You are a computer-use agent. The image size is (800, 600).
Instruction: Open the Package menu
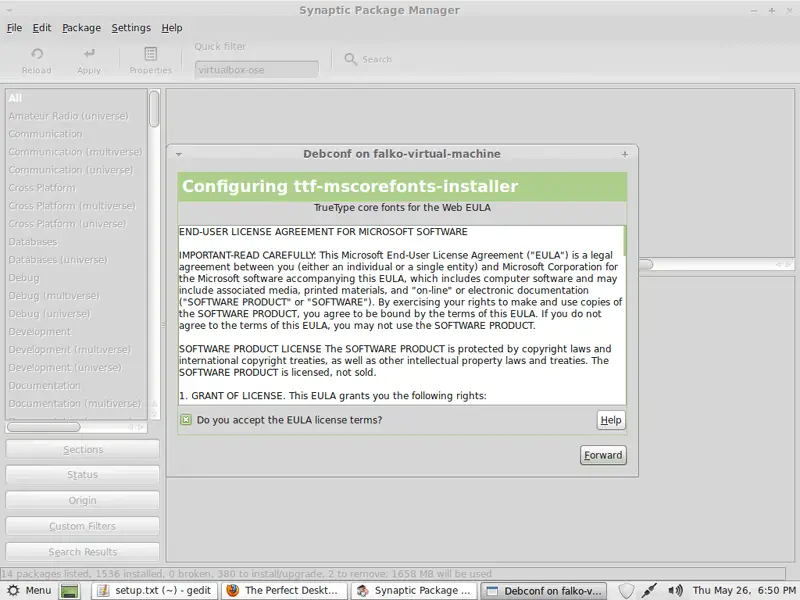(82, 28)
